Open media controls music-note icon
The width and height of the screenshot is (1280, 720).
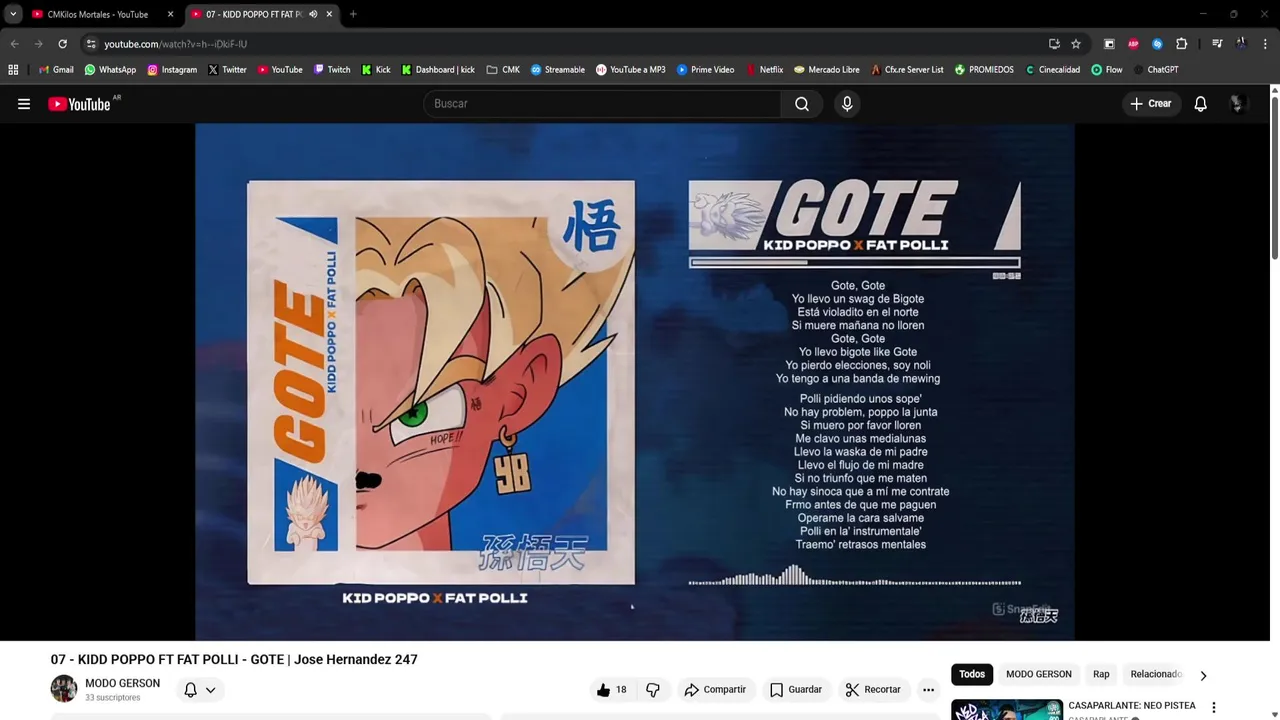[1217, 44]
